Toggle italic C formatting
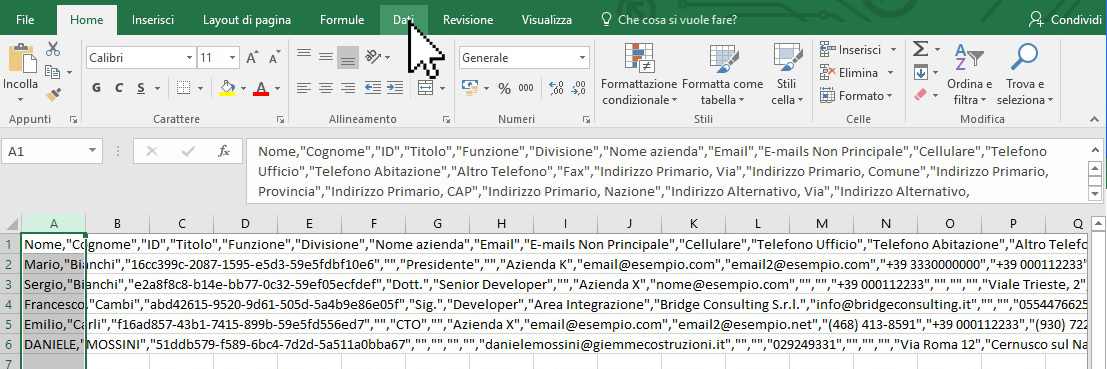The height and width of the screenshot is (369, 1107). 119,88
